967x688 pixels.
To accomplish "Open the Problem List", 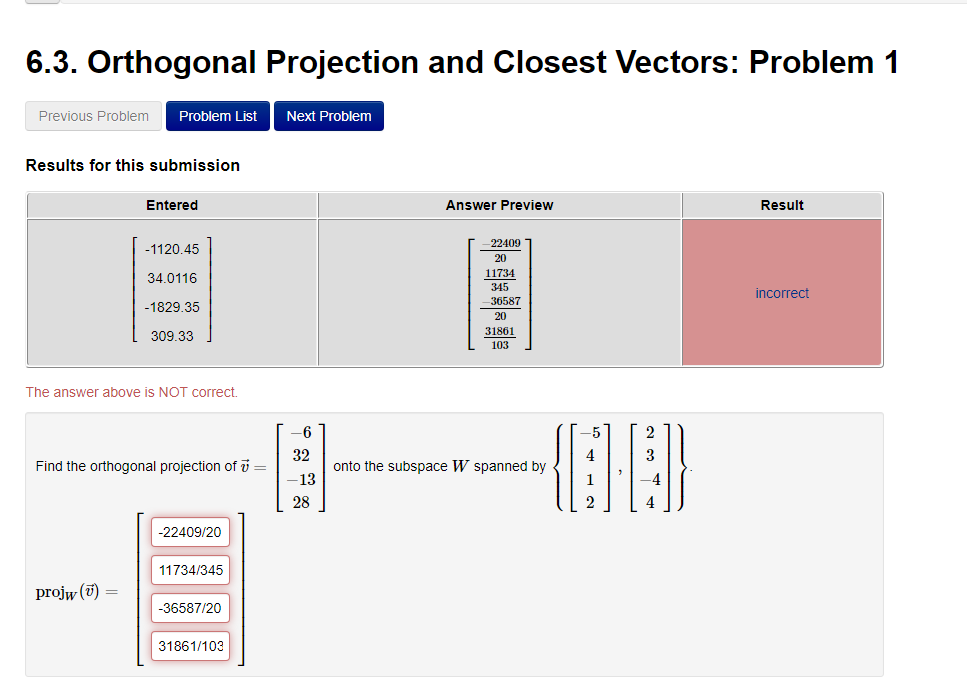I will 217,115.
